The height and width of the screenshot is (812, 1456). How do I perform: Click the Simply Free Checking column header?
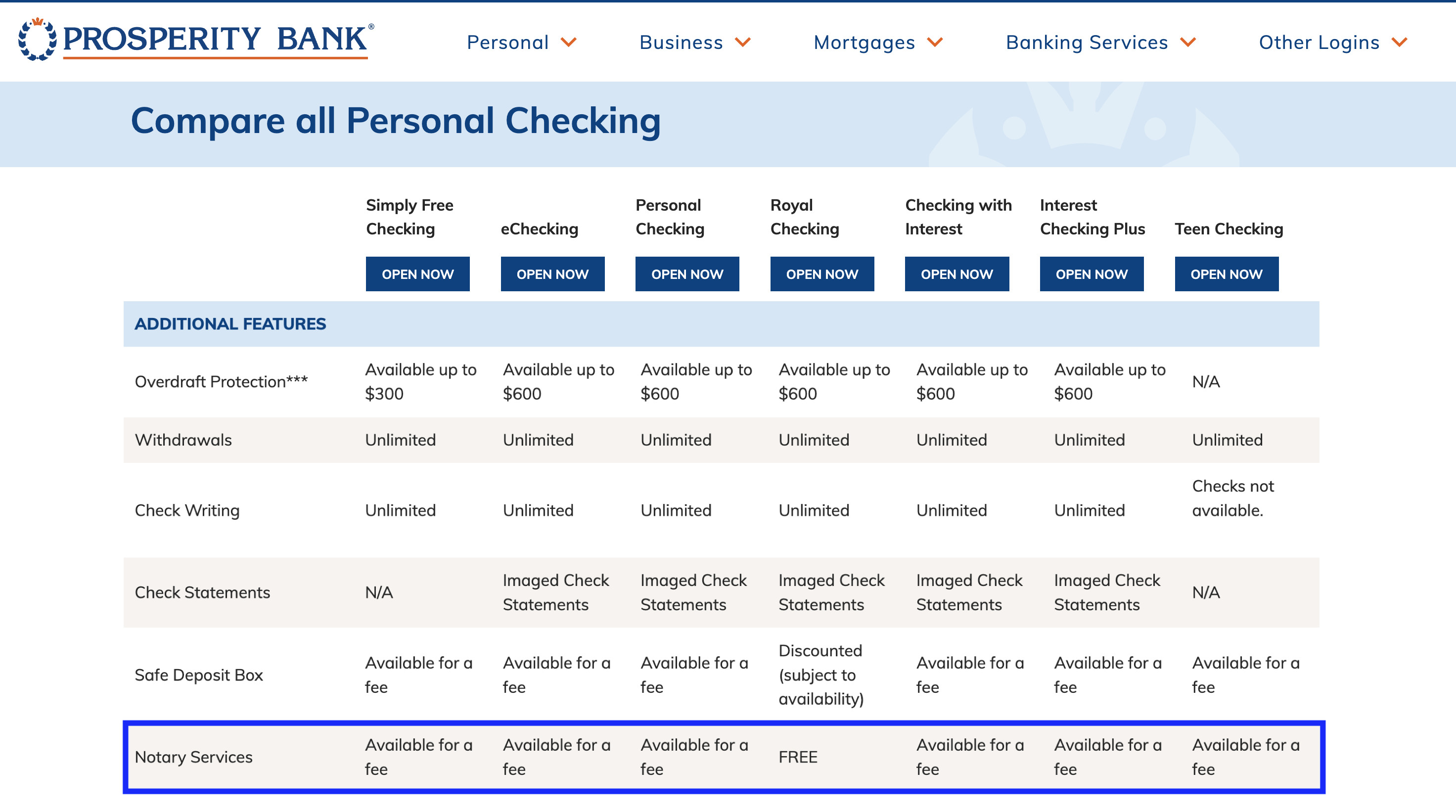(409, 217)
